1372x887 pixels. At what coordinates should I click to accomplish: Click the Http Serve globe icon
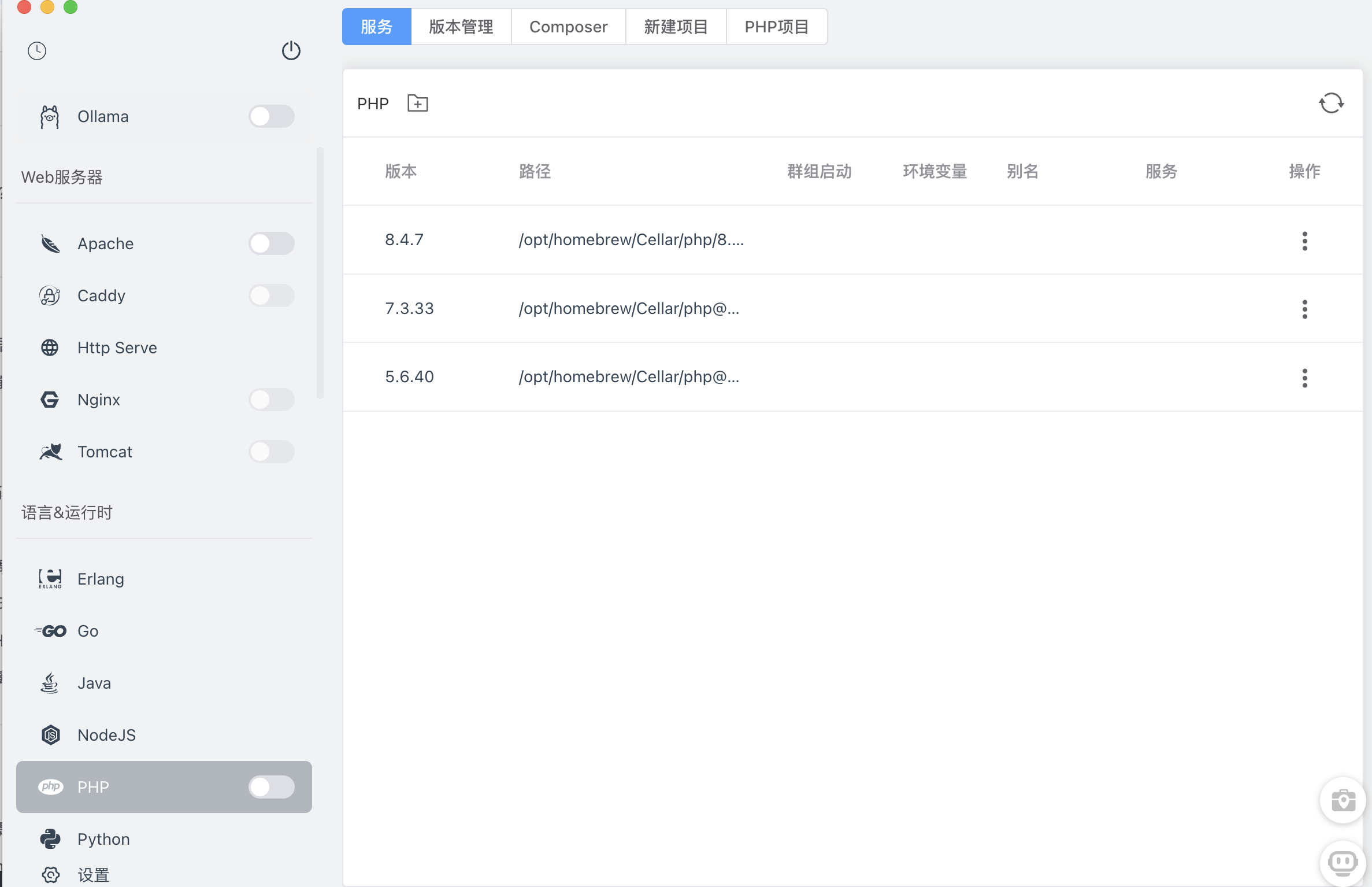point(50,348)
